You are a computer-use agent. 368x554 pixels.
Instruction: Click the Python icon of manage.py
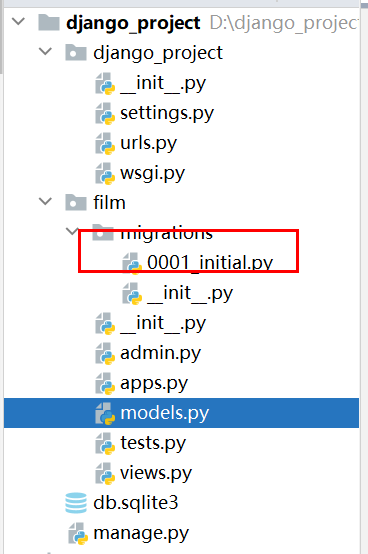[x=78, y=533]
